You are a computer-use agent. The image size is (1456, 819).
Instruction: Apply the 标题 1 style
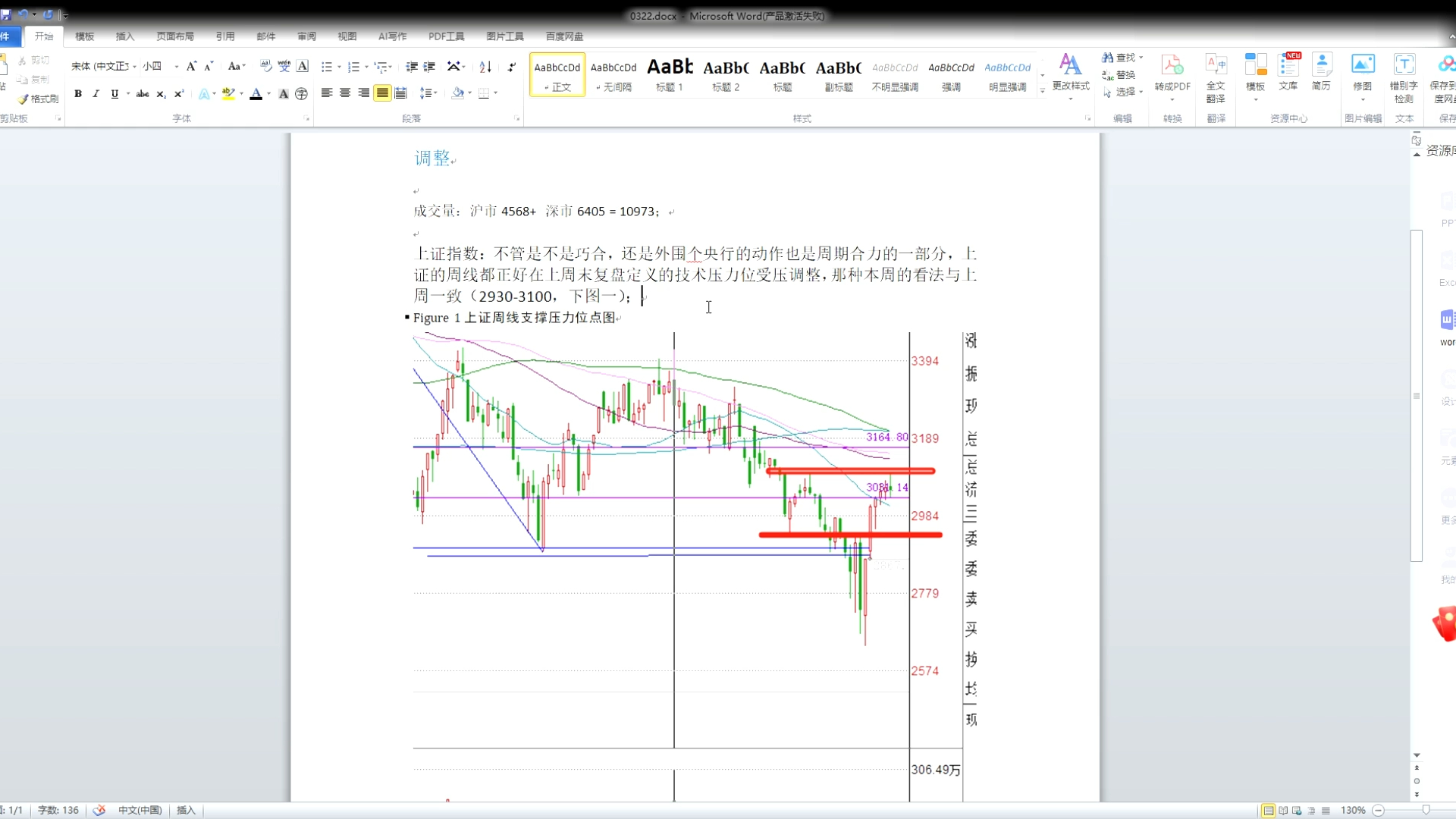(x=670, y=75)
